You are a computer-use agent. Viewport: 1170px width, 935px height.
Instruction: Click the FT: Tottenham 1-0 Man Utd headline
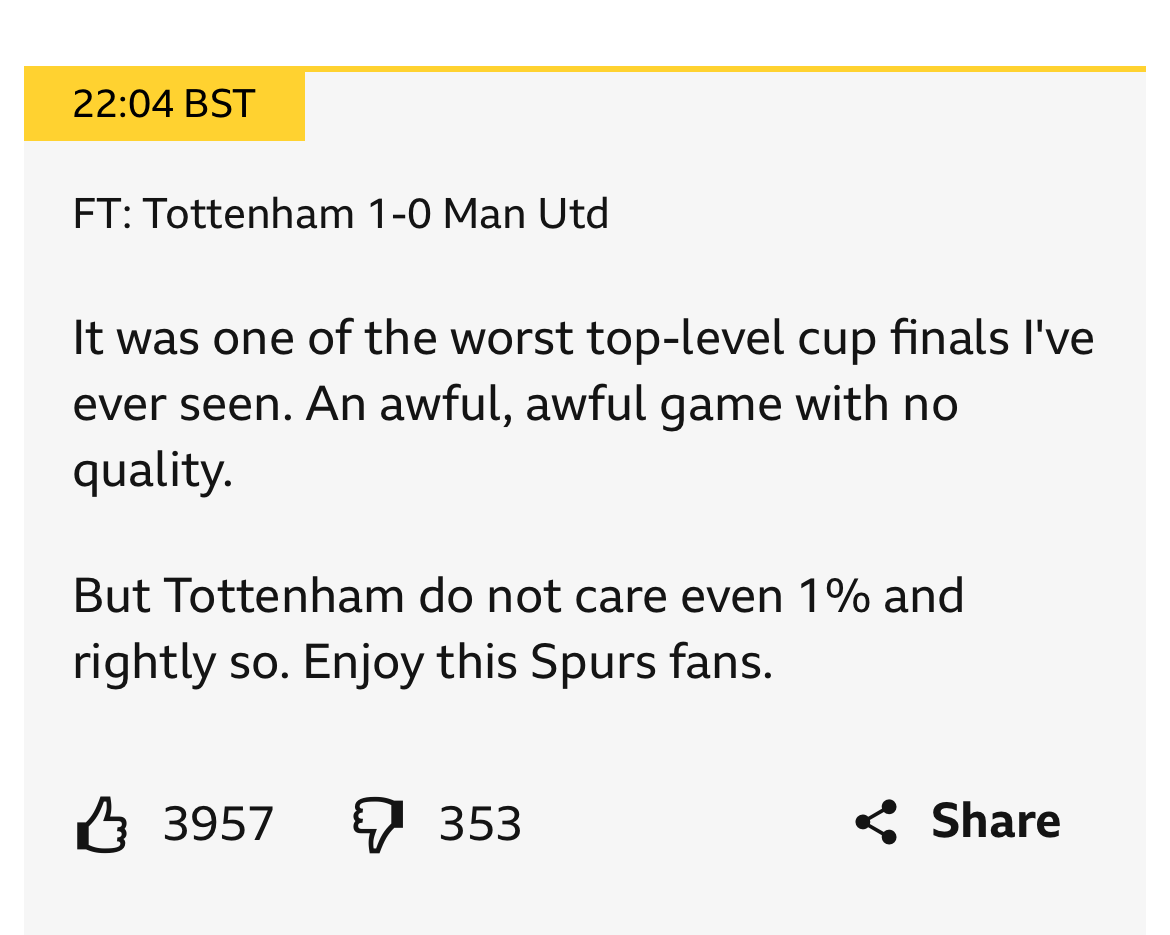[x=340, y=213]
